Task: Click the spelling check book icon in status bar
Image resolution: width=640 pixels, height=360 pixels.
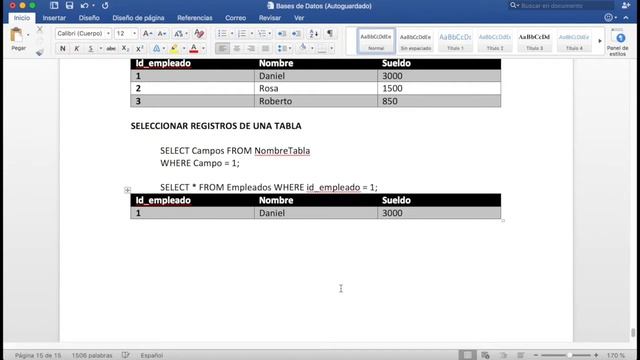Action: click(126, 355)
